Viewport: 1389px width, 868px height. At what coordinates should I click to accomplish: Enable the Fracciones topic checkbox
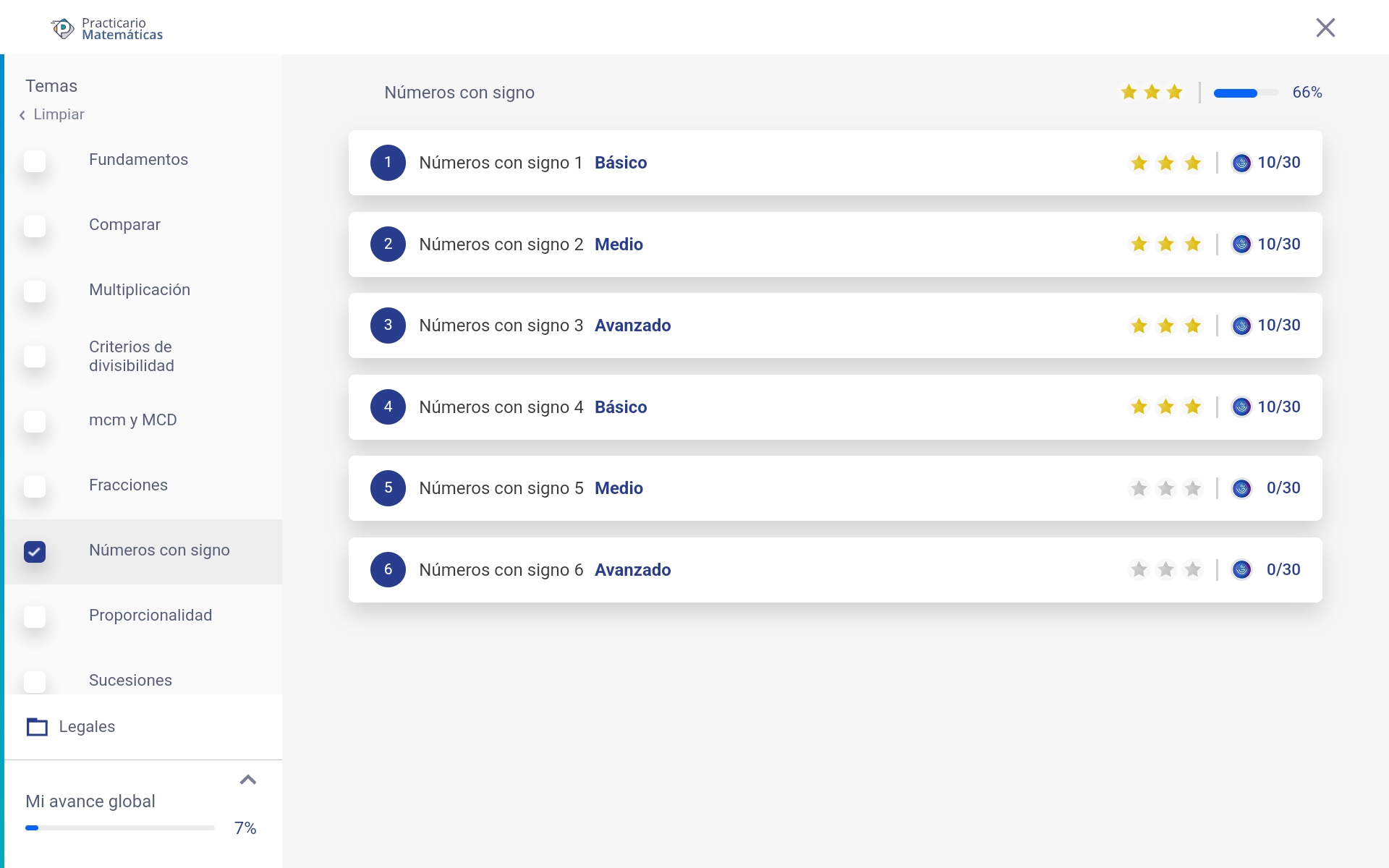coord(35,486)
